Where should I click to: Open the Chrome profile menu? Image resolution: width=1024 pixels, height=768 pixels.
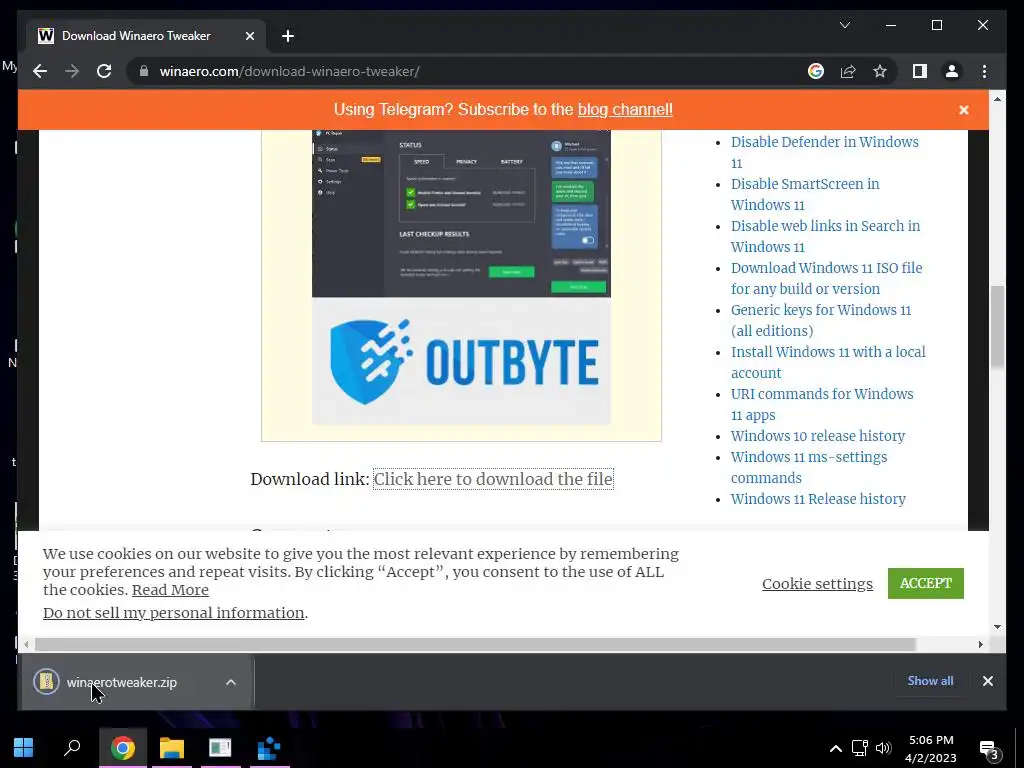point(952,71)
